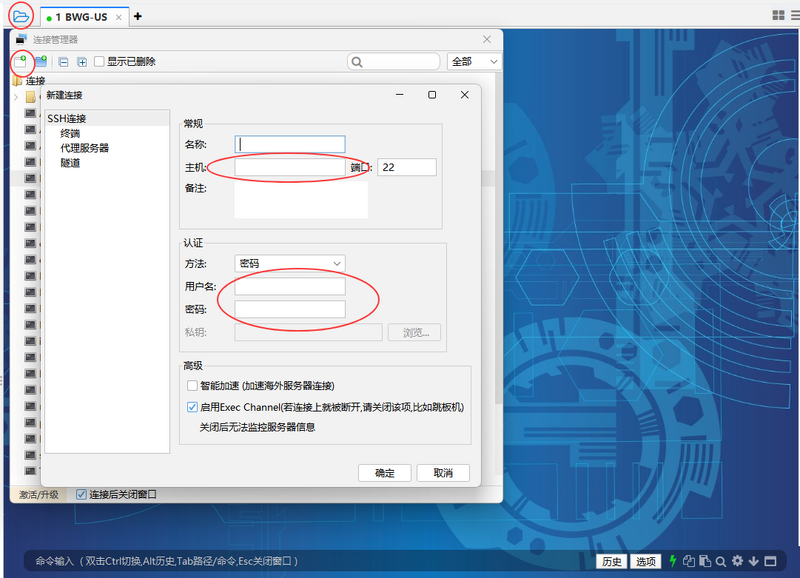Confirm the new connection with 确定

coord(384,474)
